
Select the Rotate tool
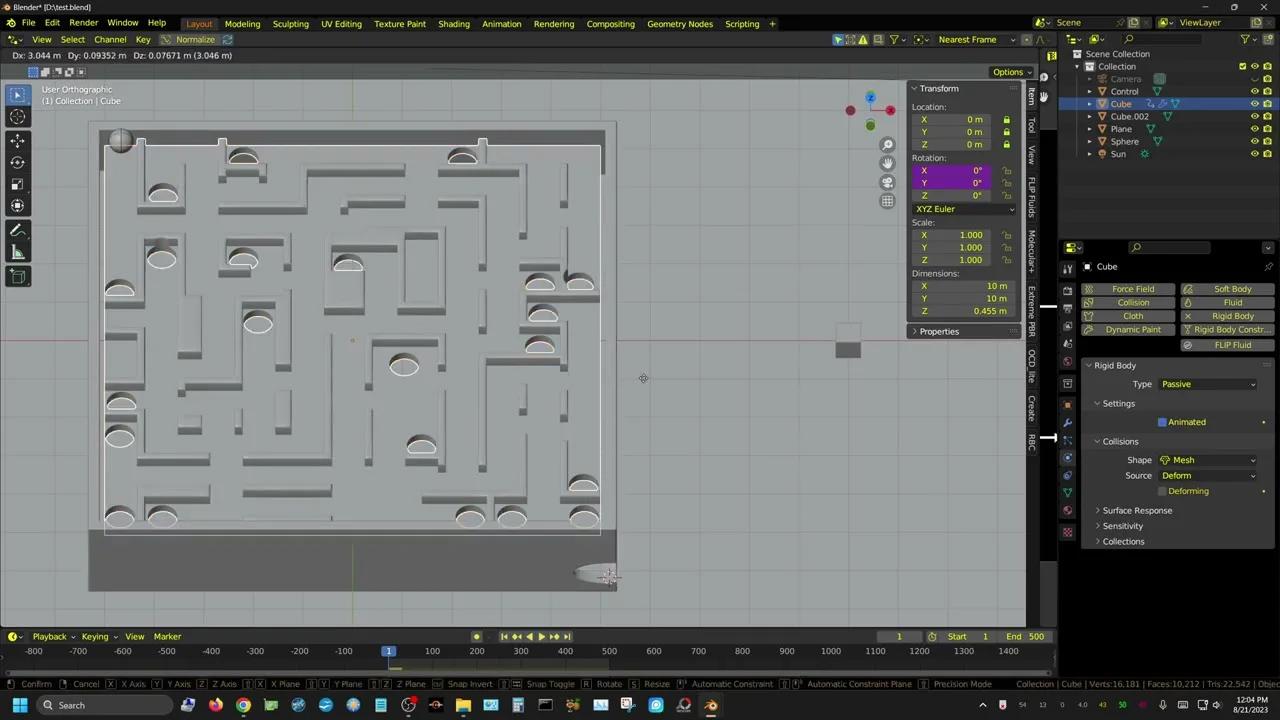17,160
